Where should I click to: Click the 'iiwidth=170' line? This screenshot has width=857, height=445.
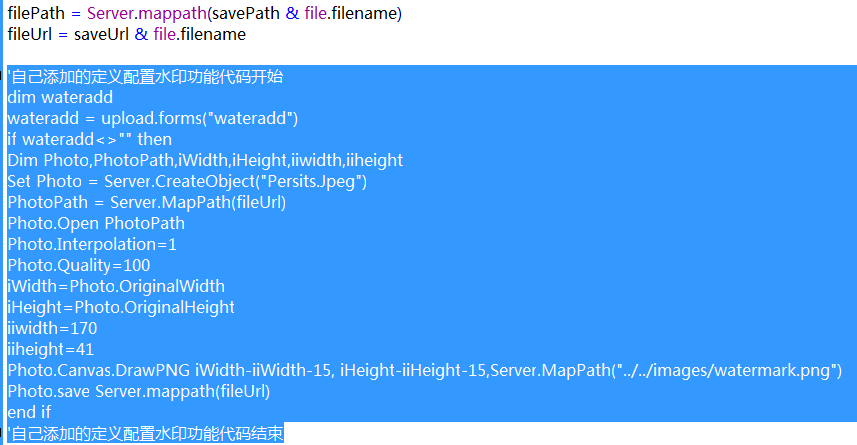pyautogui.click(x=52, y=328)
